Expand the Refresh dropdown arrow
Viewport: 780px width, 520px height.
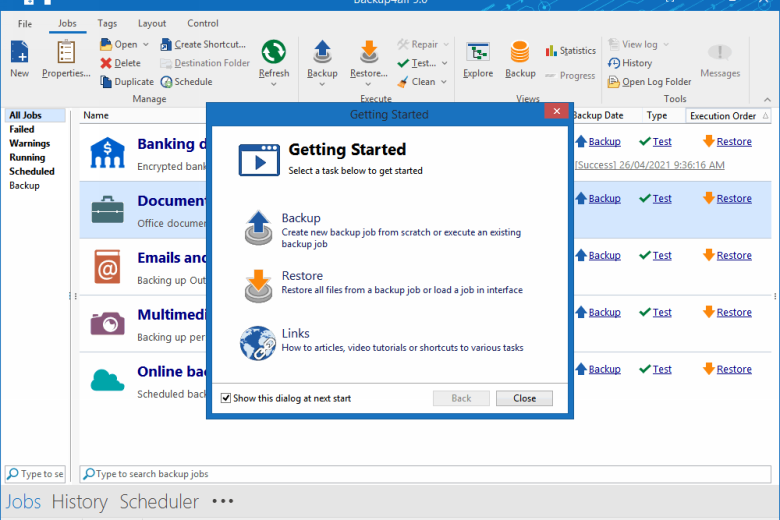(274, 85)
